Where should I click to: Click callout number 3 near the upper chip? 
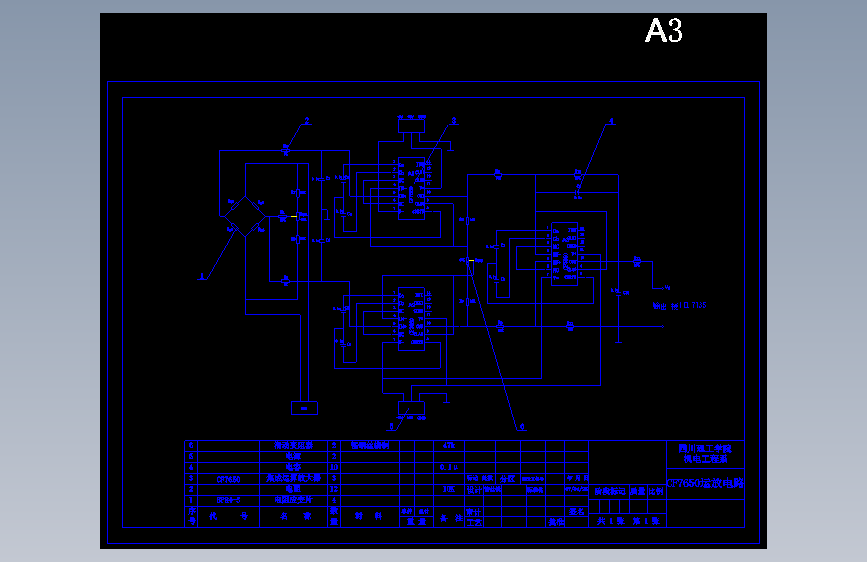pyautogui.click(x=454, y=121)
